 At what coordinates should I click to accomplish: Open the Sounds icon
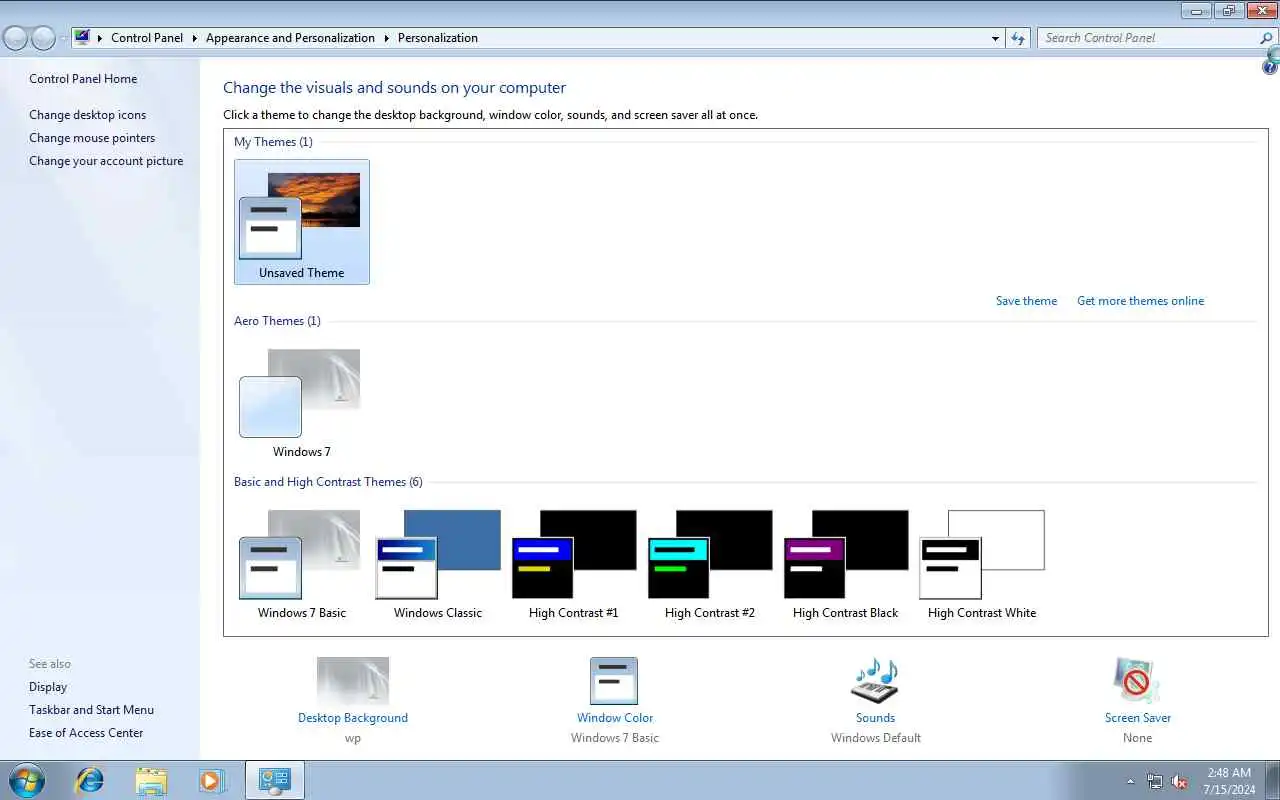pyautogui.click(x=875, y=681)
